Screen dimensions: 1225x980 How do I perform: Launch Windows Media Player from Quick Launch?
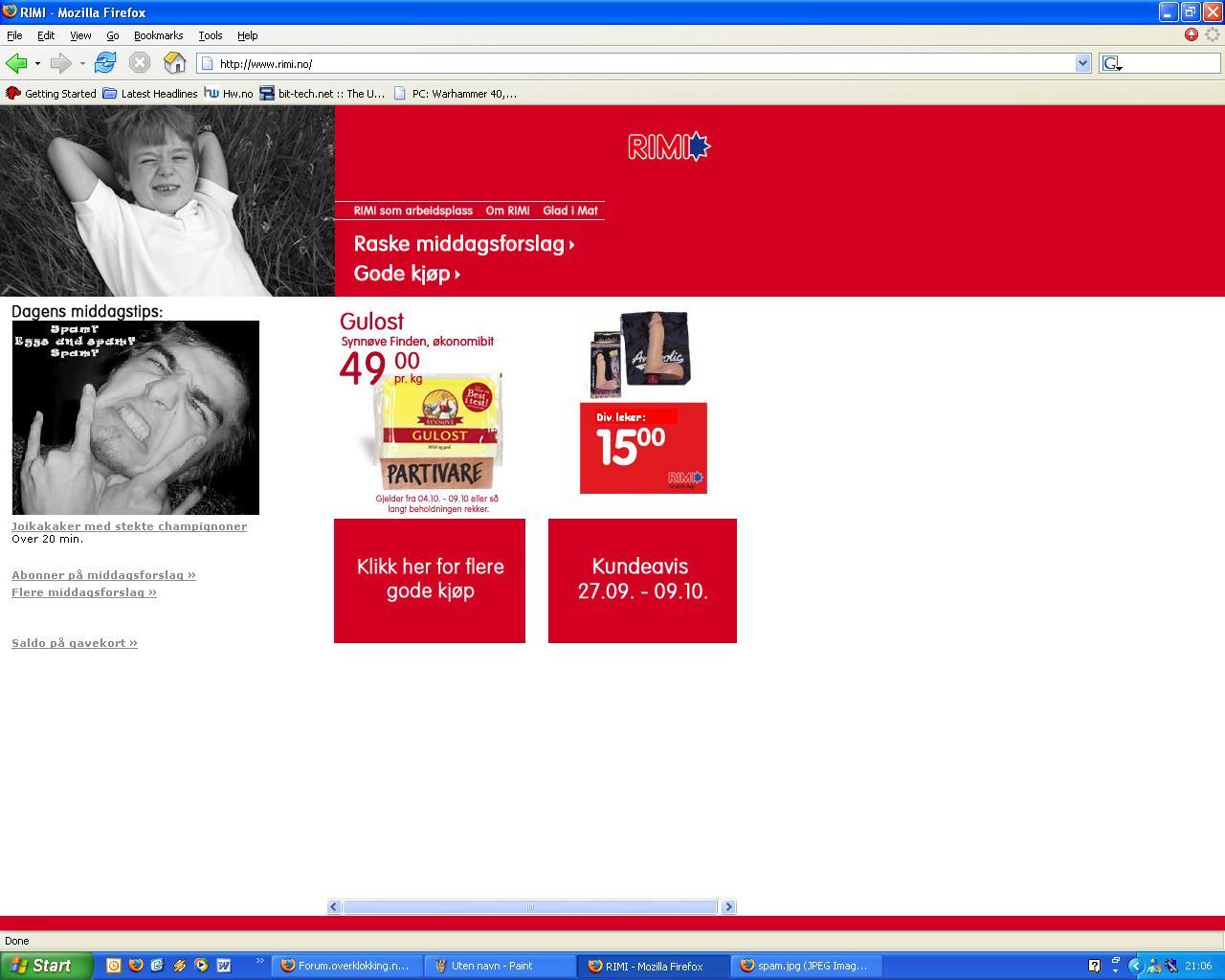pyautogui.click(x=201, y=966)
